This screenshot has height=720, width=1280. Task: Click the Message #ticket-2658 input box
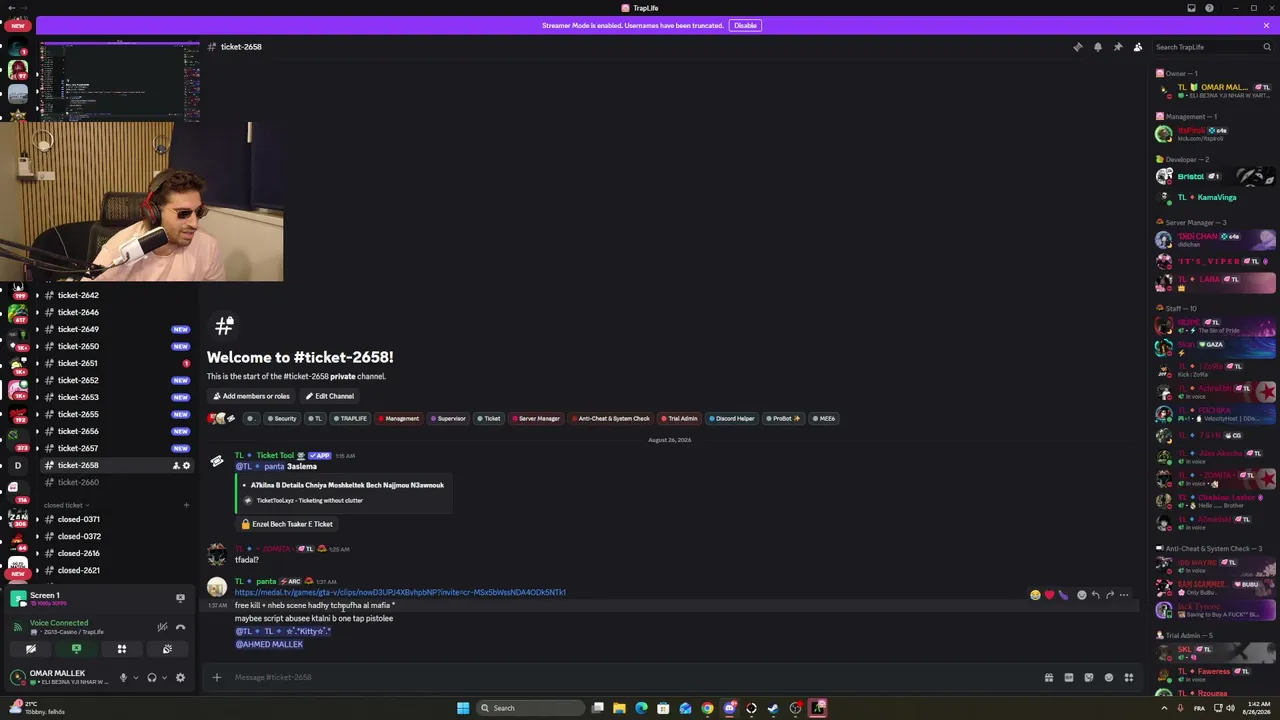(630, 677)
